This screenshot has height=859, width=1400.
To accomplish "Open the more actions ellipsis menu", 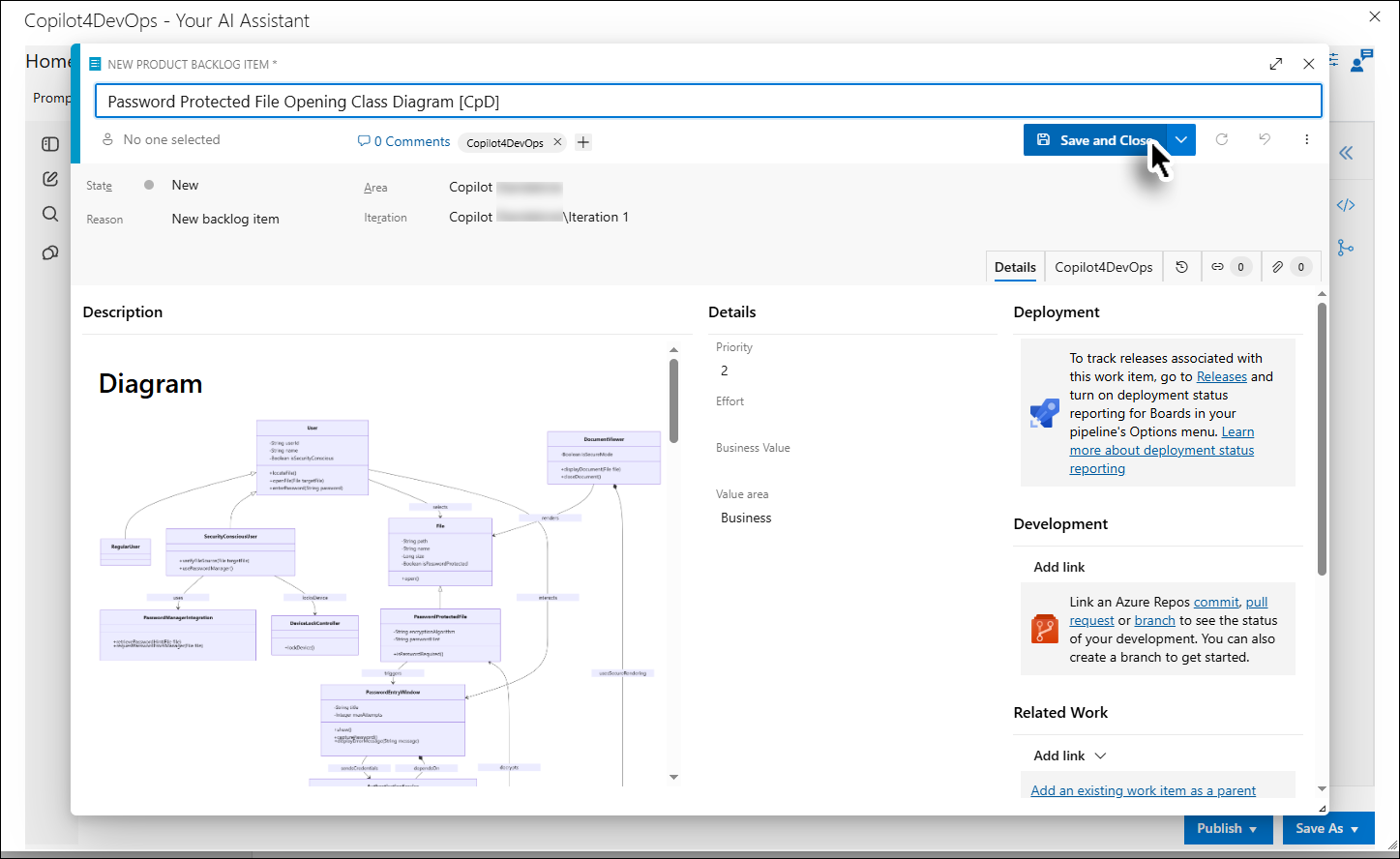I will [1306, 139].
